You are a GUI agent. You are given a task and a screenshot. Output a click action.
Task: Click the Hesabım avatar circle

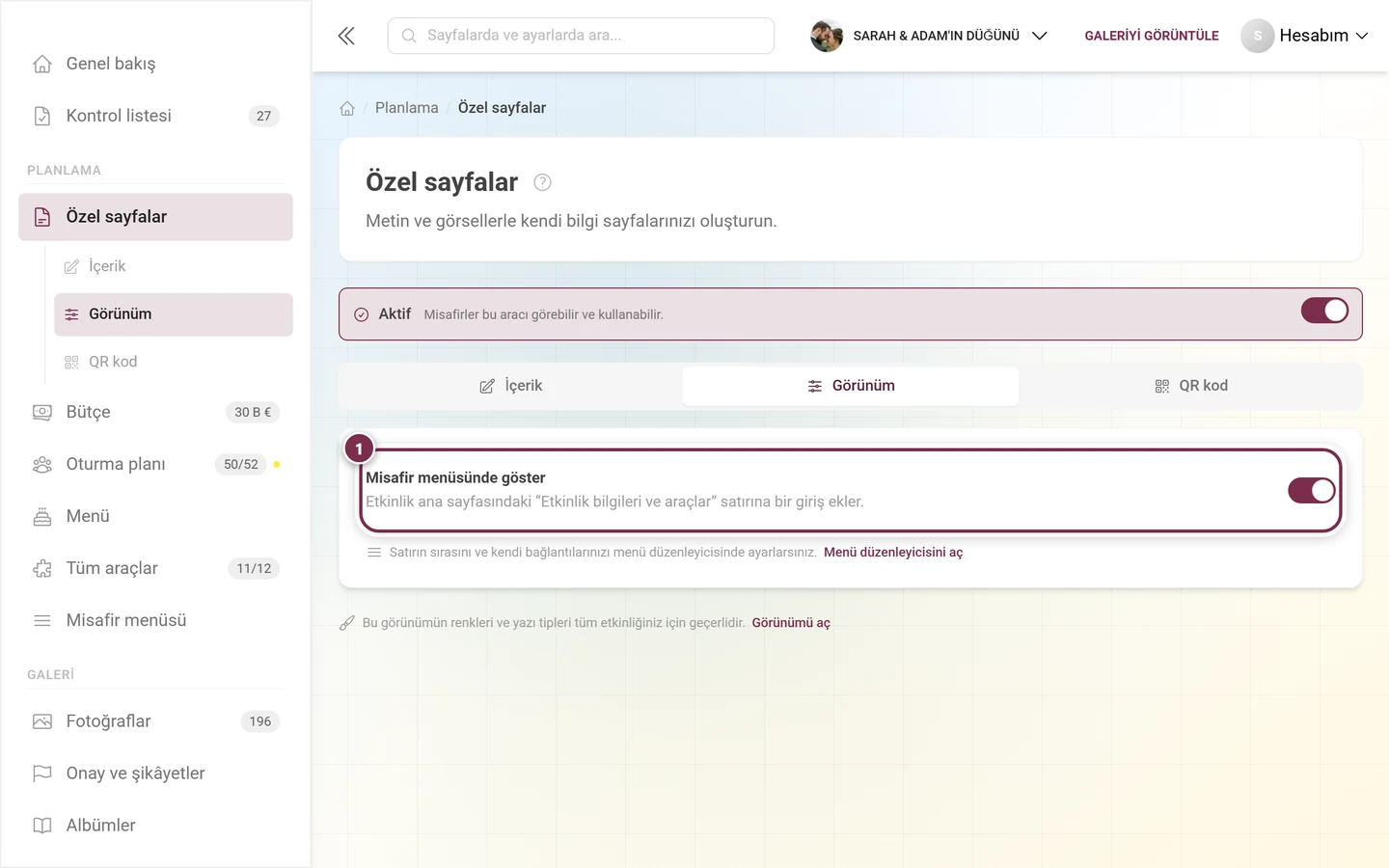point(1257,36)
